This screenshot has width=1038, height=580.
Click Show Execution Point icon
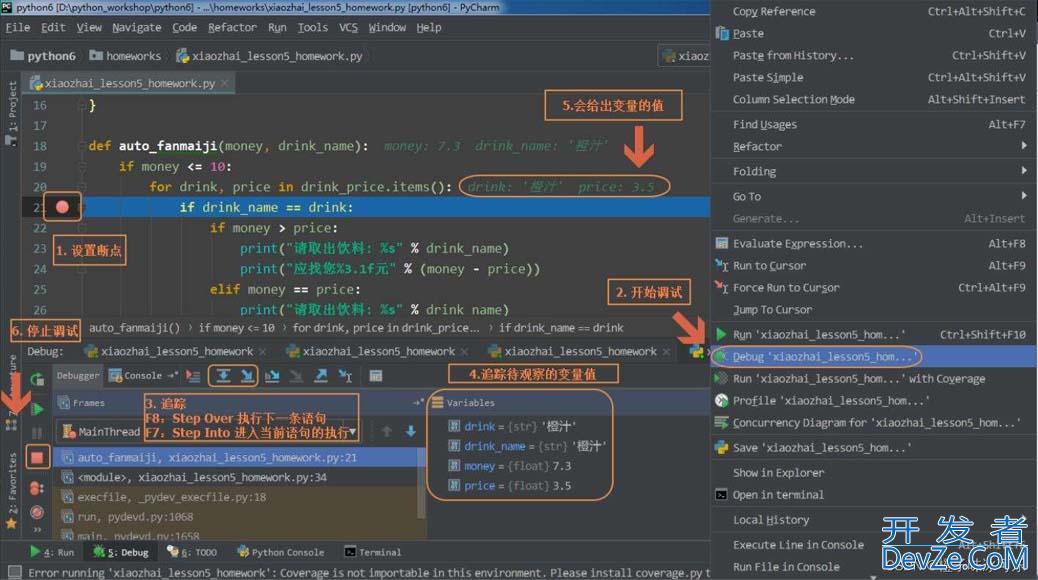pyautogui.click(x=193, y=376)
